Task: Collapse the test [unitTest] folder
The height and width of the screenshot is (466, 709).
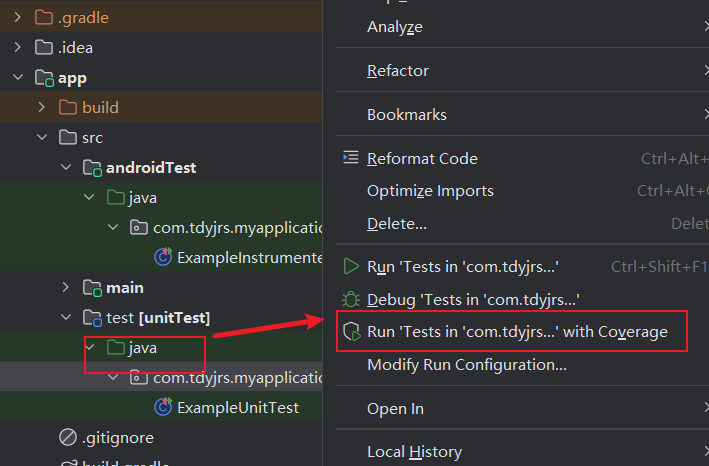Action: click(66, 317)
